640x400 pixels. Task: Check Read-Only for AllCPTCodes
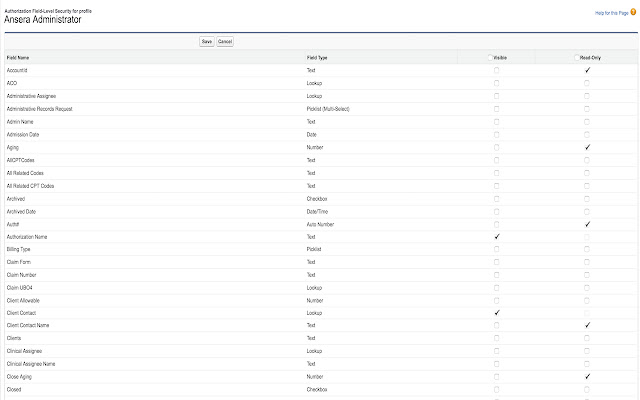[x=587, y=160]
